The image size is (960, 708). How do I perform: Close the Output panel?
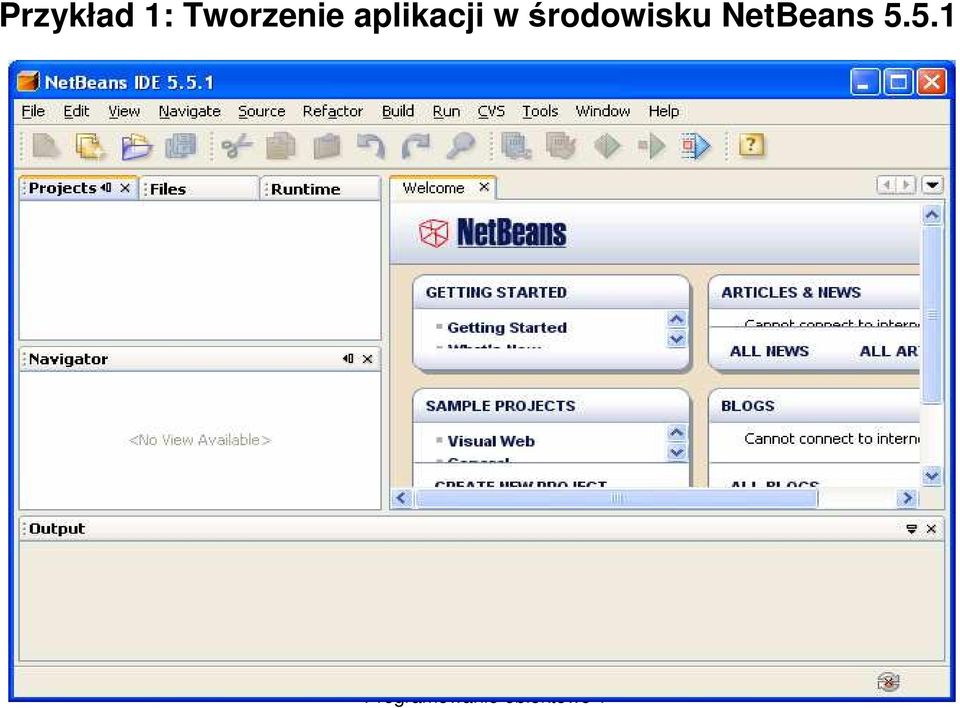[931, 529]
